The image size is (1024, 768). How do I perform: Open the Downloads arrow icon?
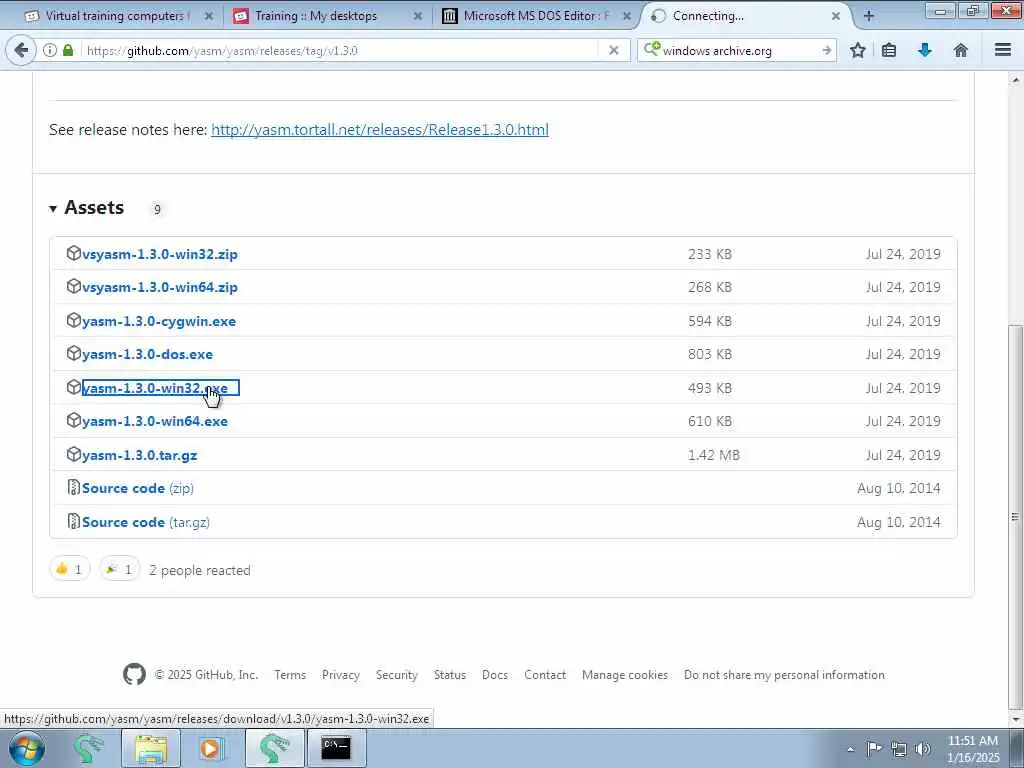[925, 50]
